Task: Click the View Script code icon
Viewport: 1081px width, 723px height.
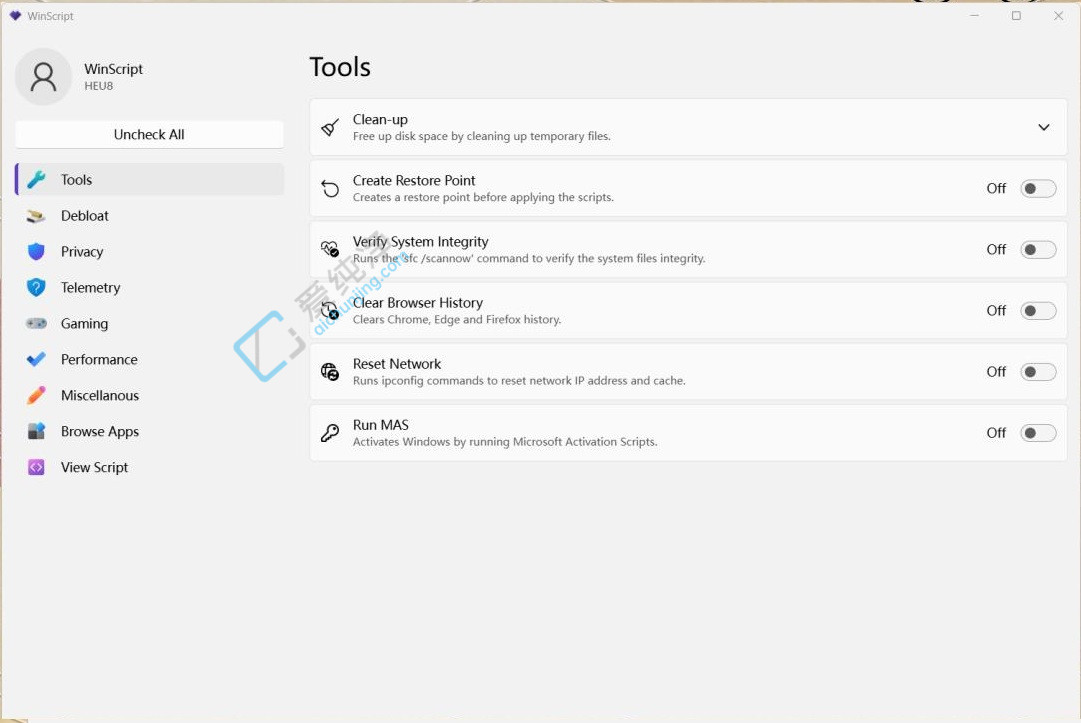Action: point(36,467)
